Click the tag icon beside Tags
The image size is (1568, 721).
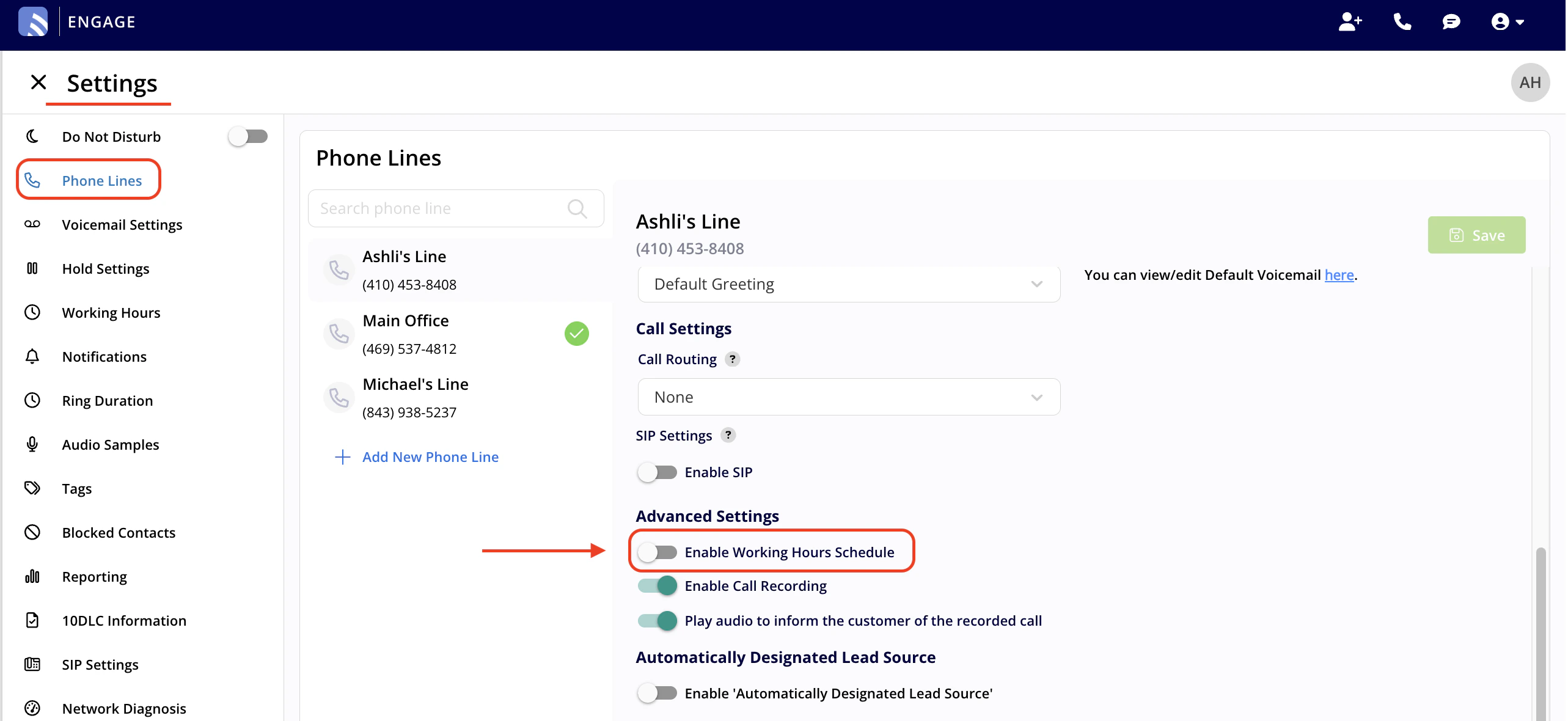(32, 488)
